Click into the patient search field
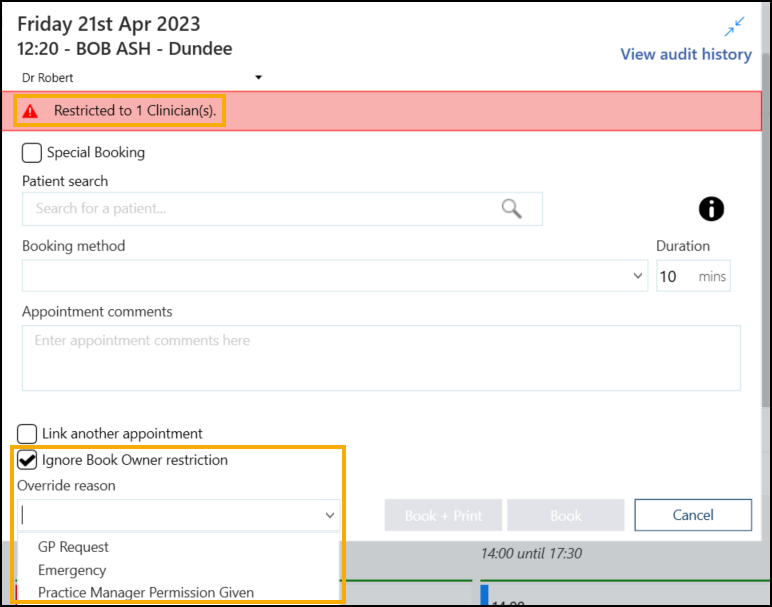The width and height of the screenshot is (772, 607). pyautogui.click(x=260, y=208)
